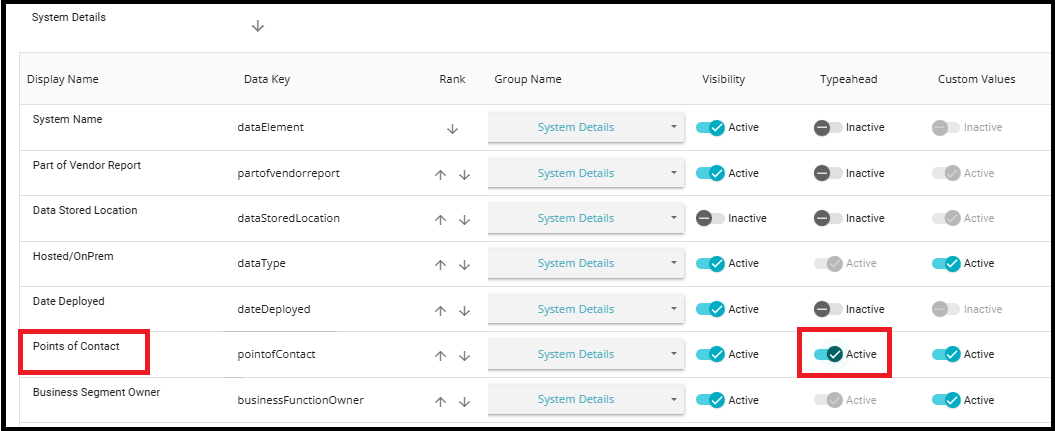This screenshot has height=431, width=1055.
Task: Disable Typeahead for Points of Contact
Action: pos(829,354)
